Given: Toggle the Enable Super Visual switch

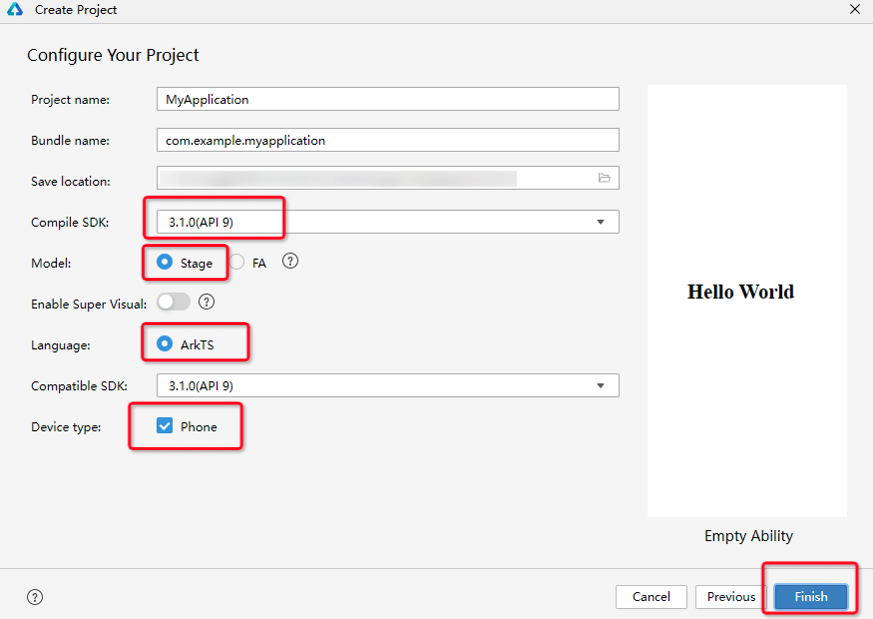Looking at the screenshot, I should (173, 302).
